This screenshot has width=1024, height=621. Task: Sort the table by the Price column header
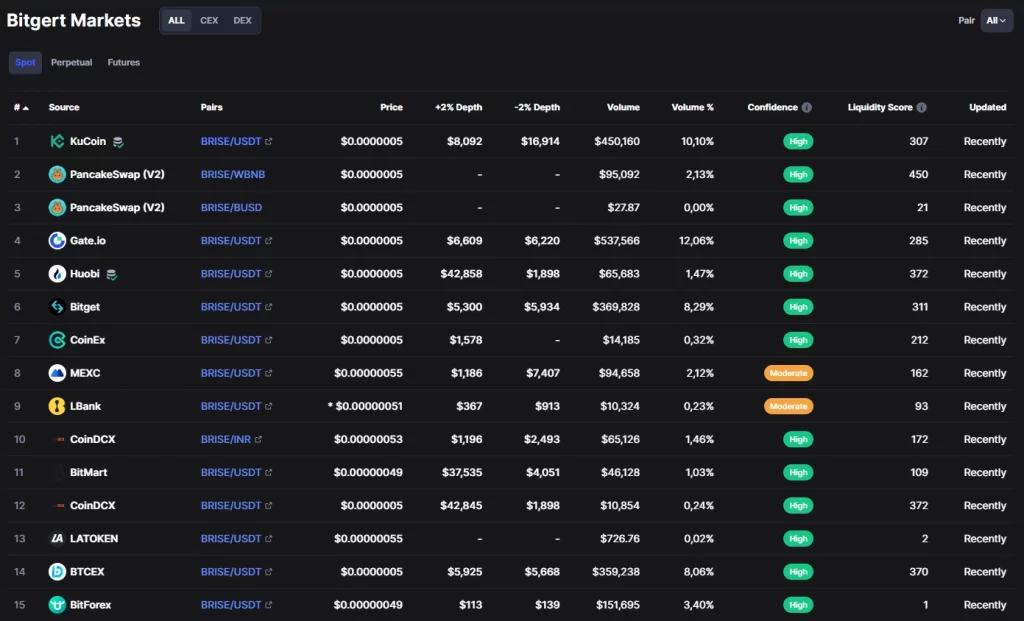point(391,107)
